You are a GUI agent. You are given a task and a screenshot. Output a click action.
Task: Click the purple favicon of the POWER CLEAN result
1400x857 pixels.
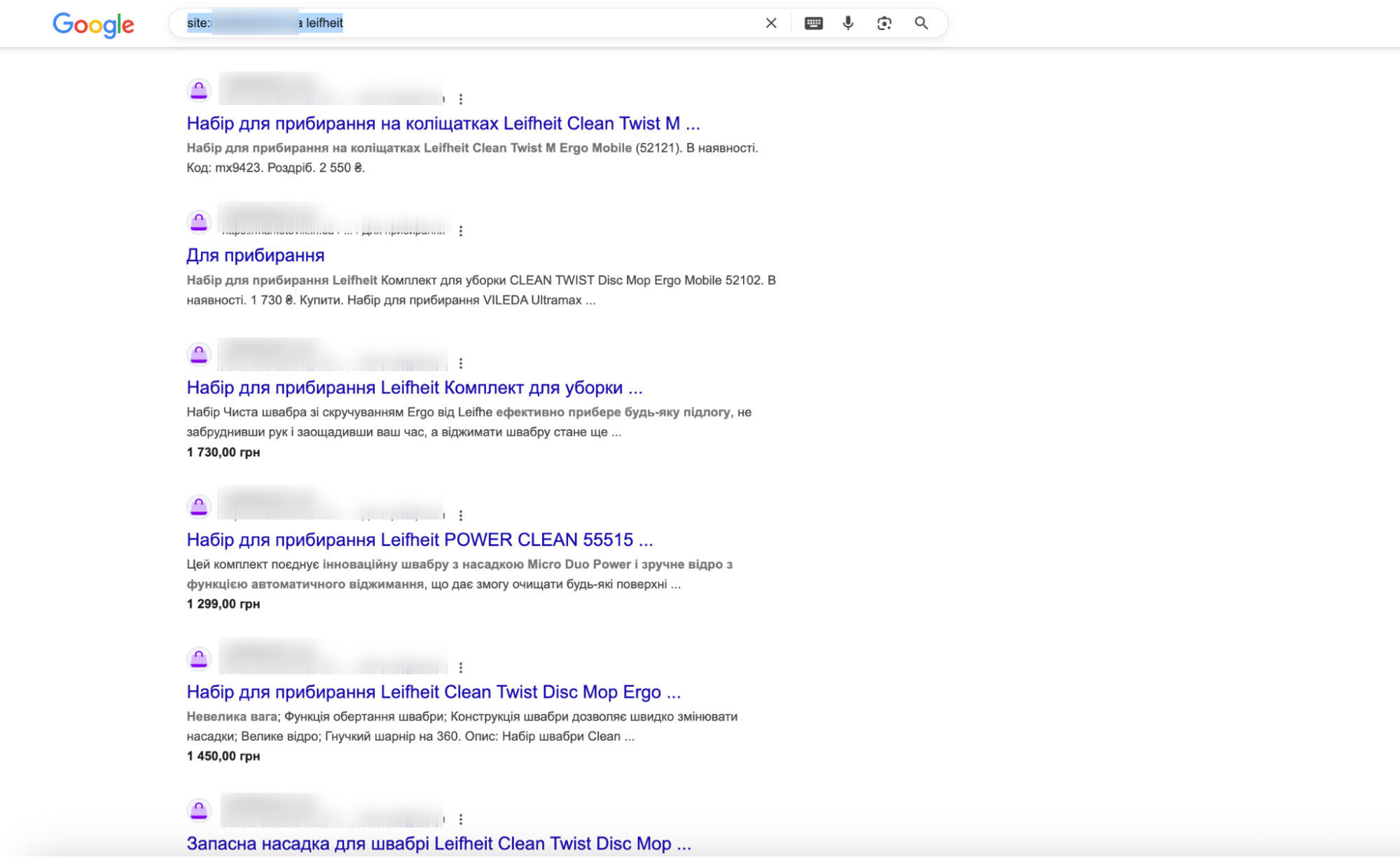tap(199, 506)
